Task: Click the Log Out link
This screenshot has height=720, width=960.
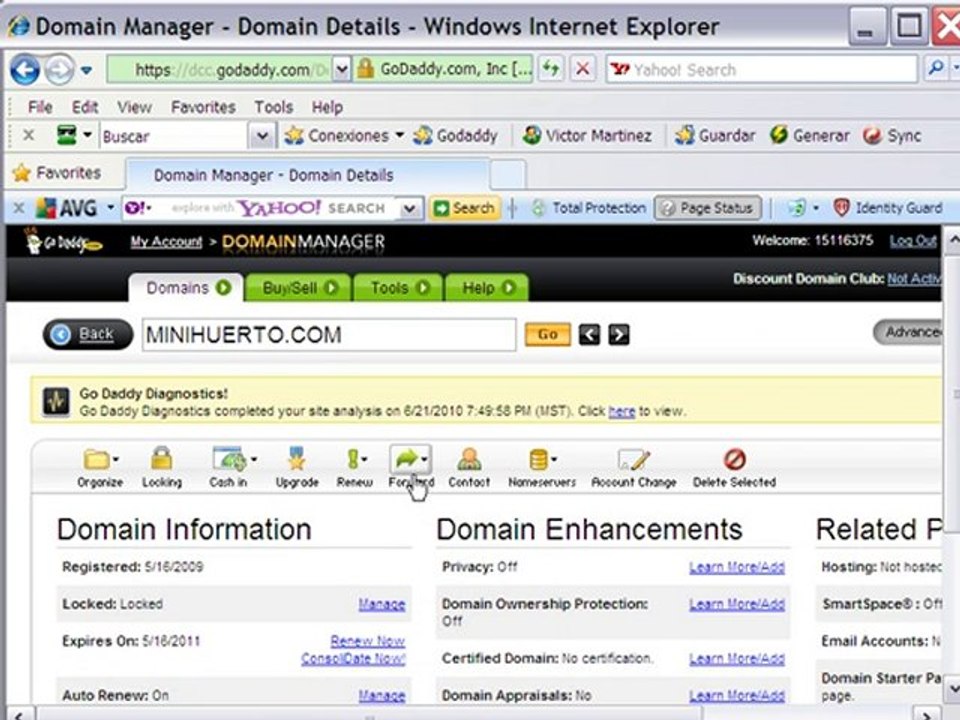Action: [x=913, y=241]
